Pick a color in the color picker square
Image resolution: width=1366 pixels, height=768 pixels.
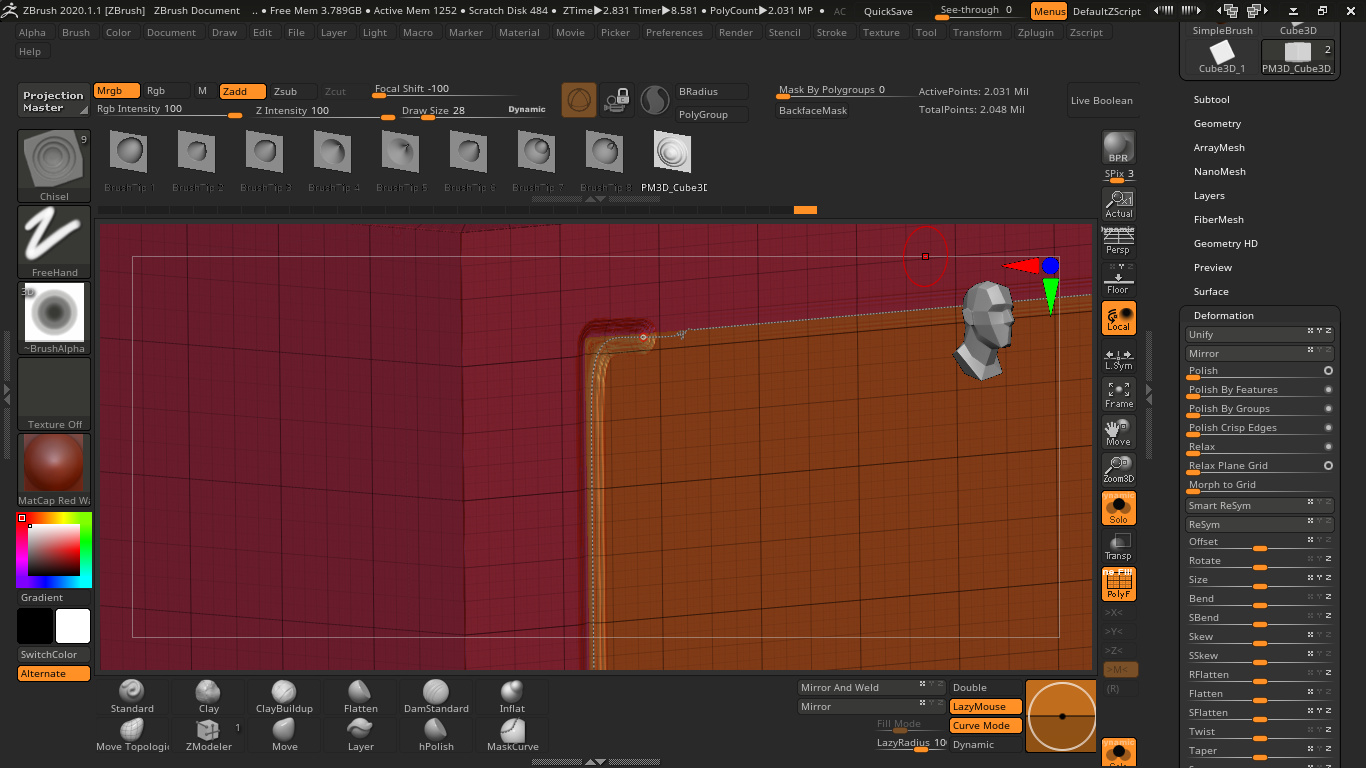53,549
